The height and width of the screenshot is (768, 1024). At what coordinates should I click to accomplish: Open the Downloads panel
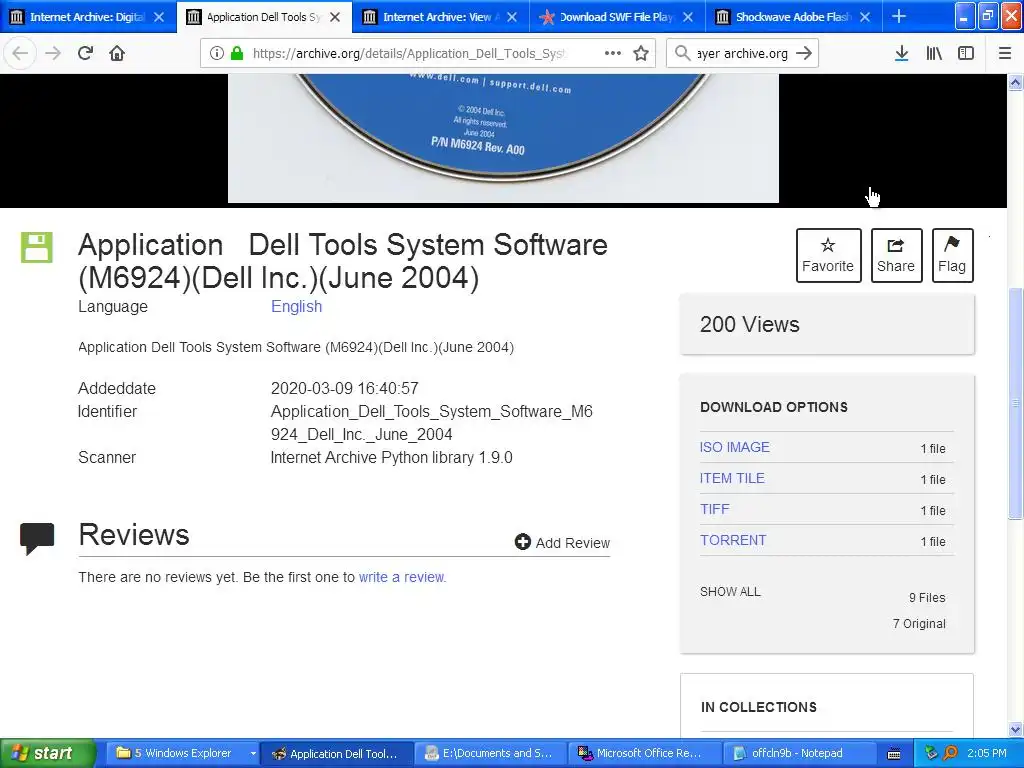pyautogui.click(x=901, y=53)
